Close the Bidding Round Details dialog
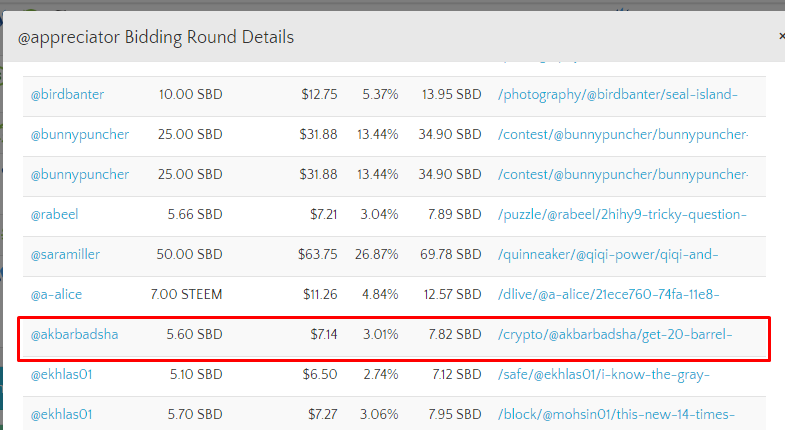The width and height of the screenshot is (785, 430). pyautogui.click(x=781, y=36)
